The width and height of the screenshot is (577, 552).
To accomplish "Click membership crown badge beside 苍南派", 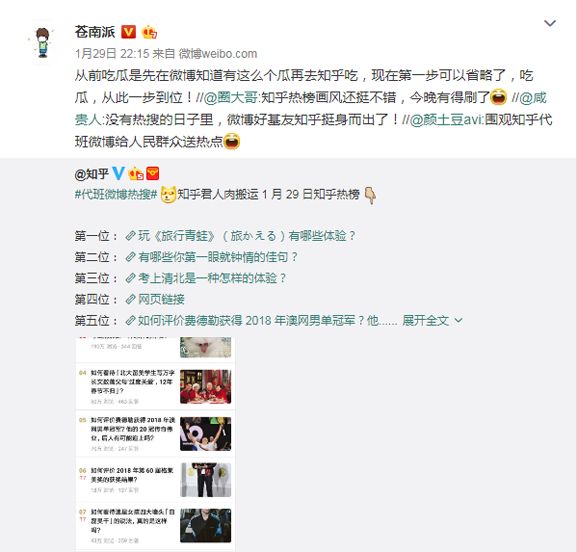I will (x=149, y=32).
